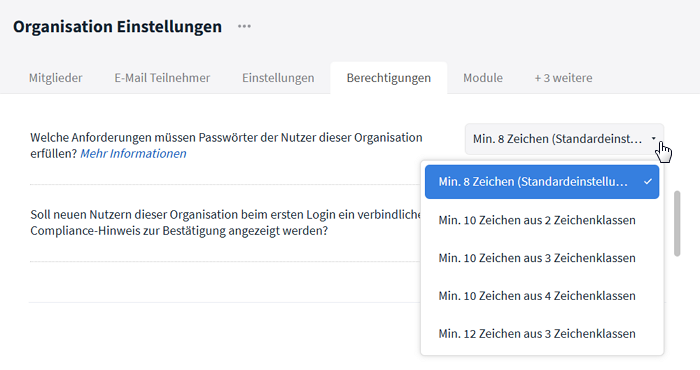
Task: Select 'Min. 10 Zeichen aus 3 Zeichenklassen'
Action: pos(542,258)
